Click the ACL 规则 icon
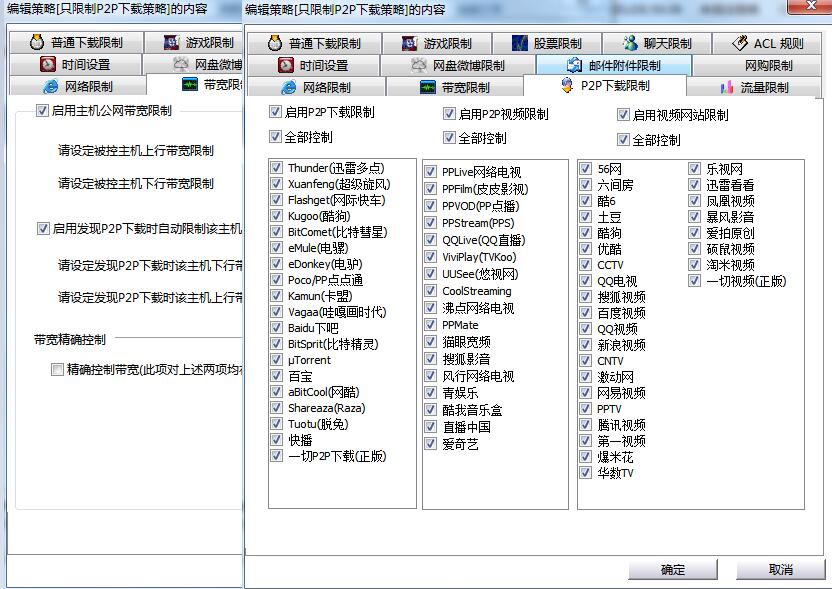 coord(740,43)
